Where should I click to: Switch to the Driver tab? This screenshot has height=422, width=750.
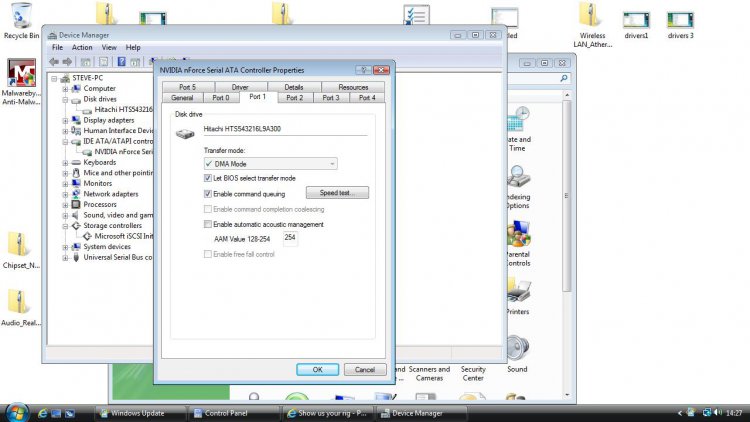(240, 87)
